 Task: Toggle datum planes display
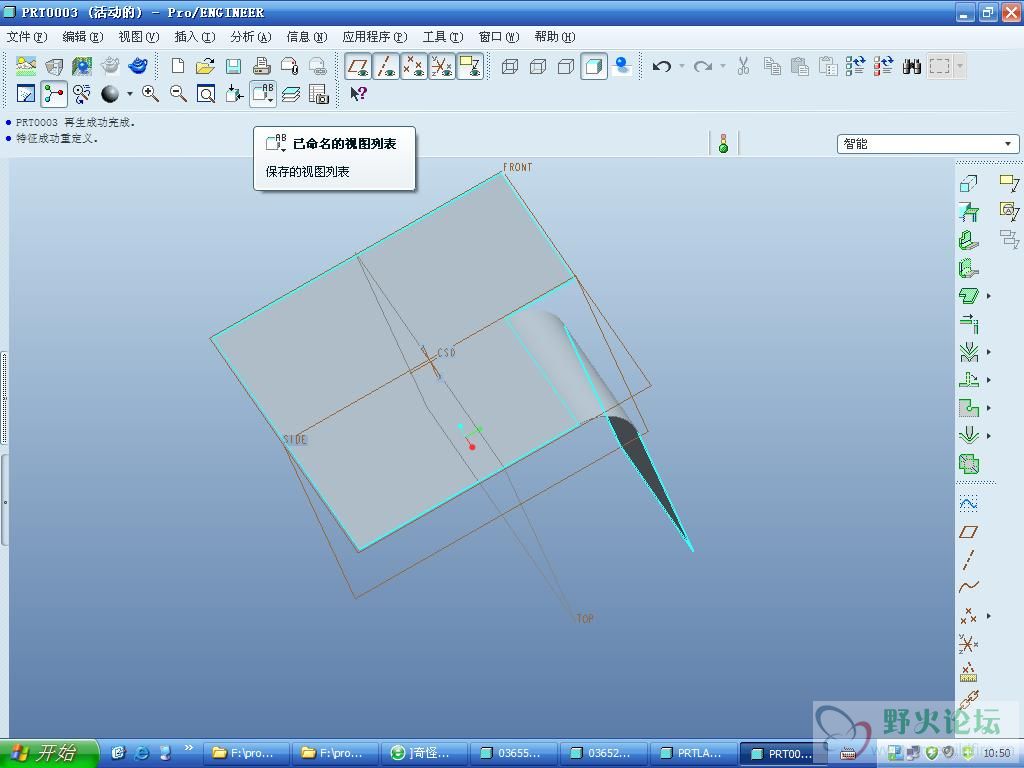(358, 66)
